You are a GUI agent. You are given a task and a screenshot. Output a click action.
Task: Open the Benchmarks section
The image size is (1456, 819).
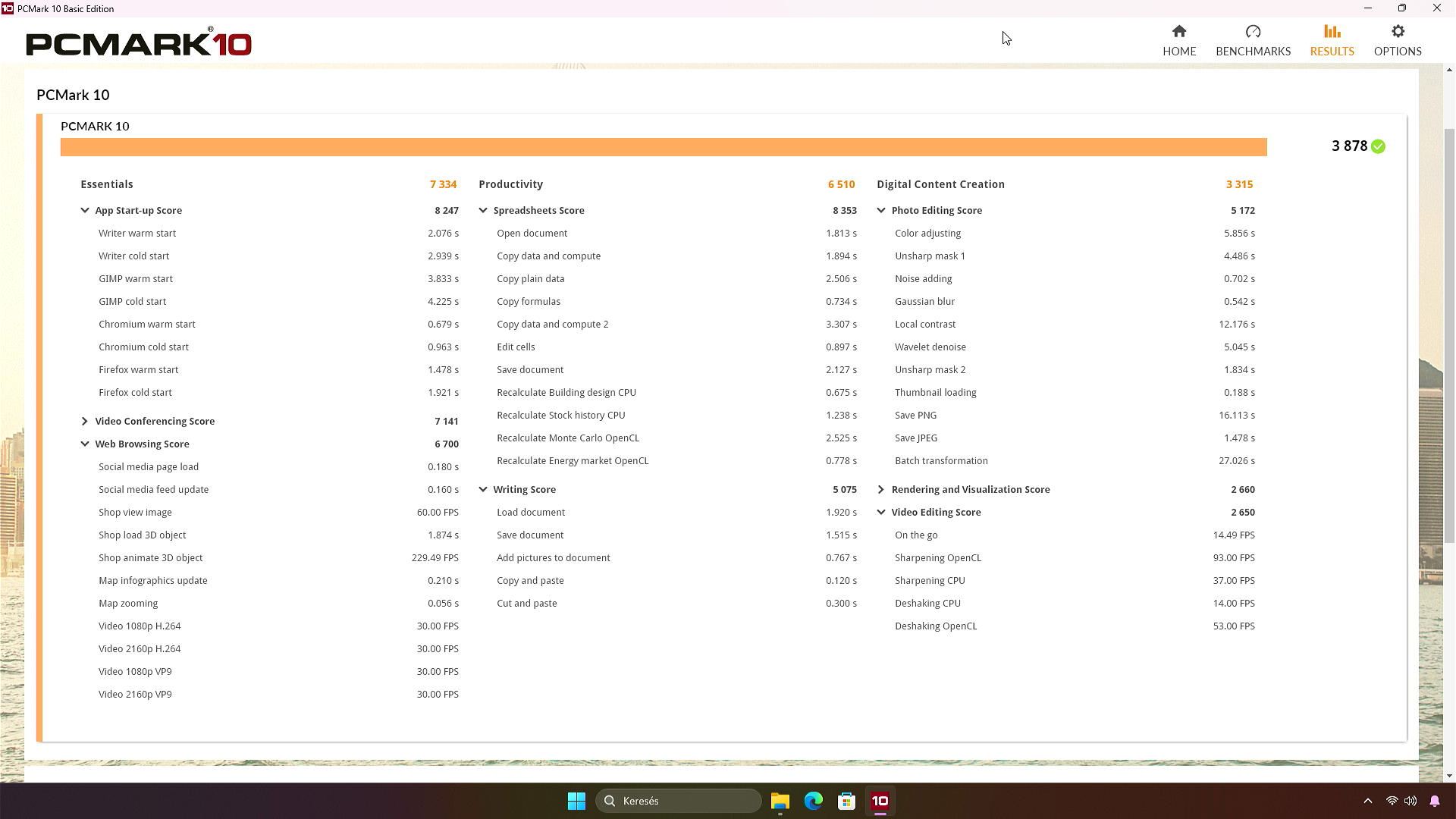[1252, 40]
